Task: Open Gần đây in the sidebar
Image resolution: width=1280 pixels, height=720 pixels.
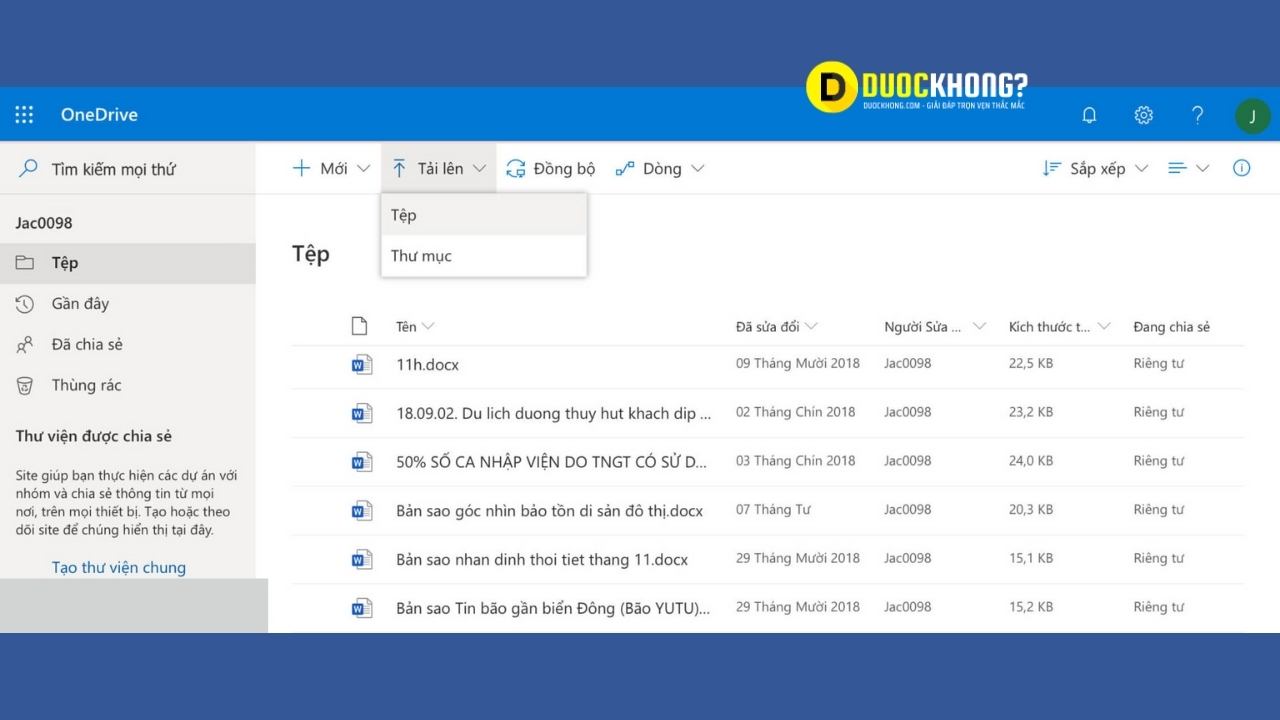Action: point(128,304)
